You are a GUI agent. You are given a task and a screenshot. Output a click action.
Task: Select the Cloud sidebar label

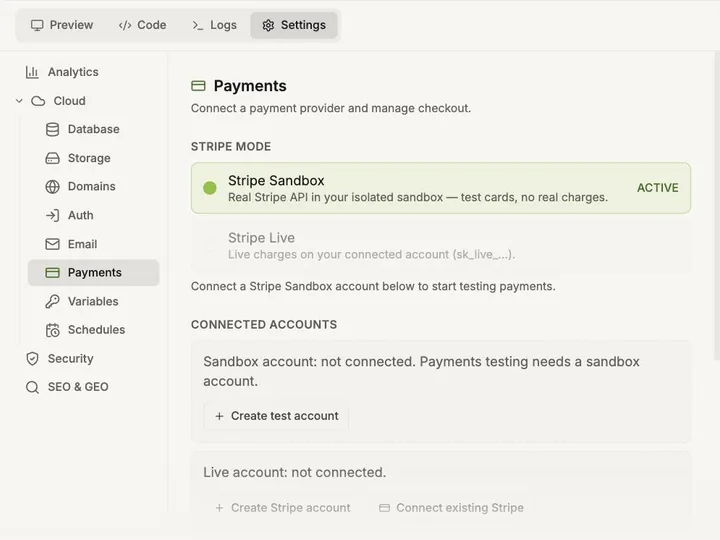click(x=69, y=101)
